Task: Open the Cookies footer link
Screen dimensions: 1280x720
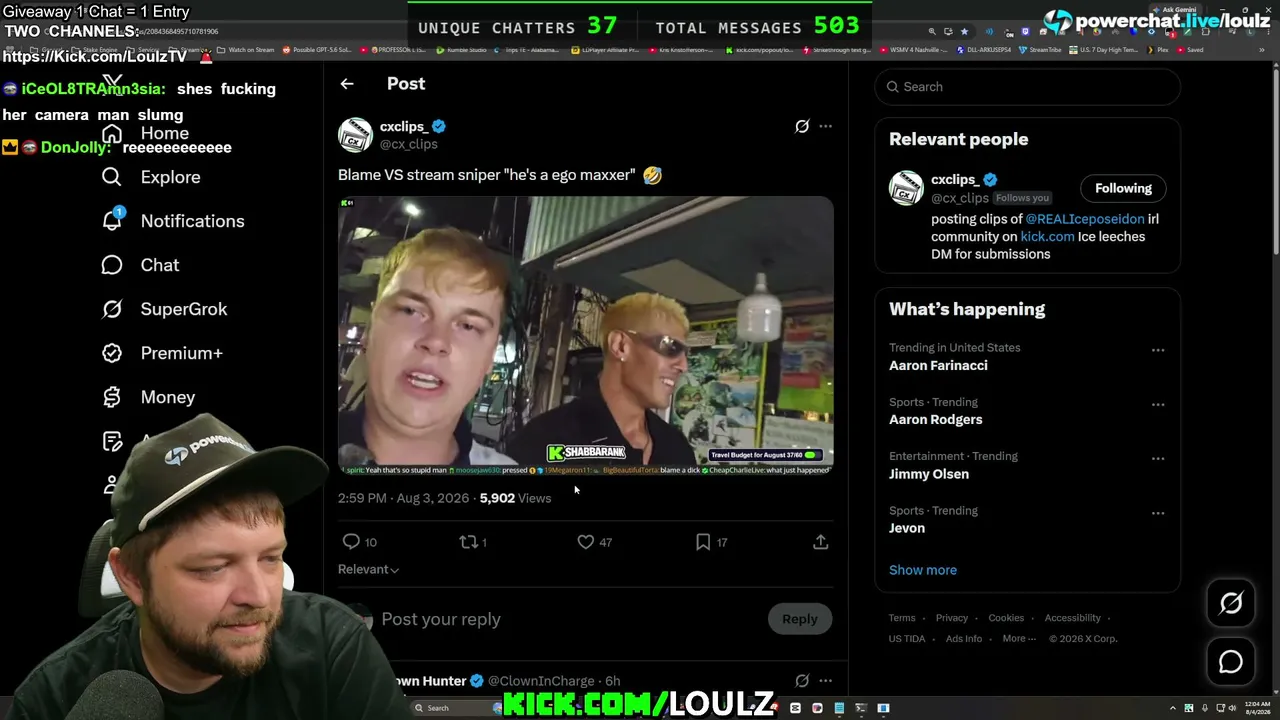Action: [x=1006, y=618]
